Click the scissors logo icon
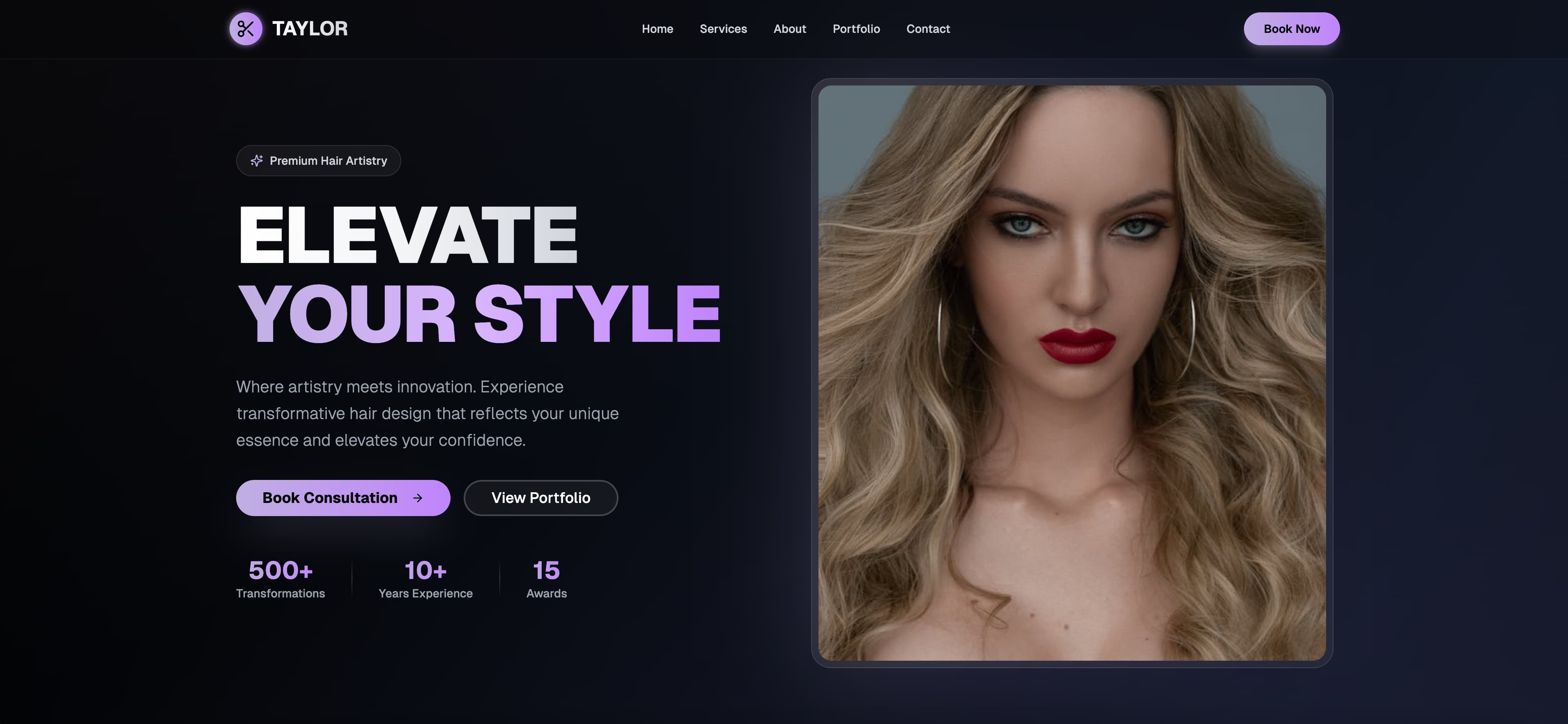The image size is (1568, 724). 246,28
